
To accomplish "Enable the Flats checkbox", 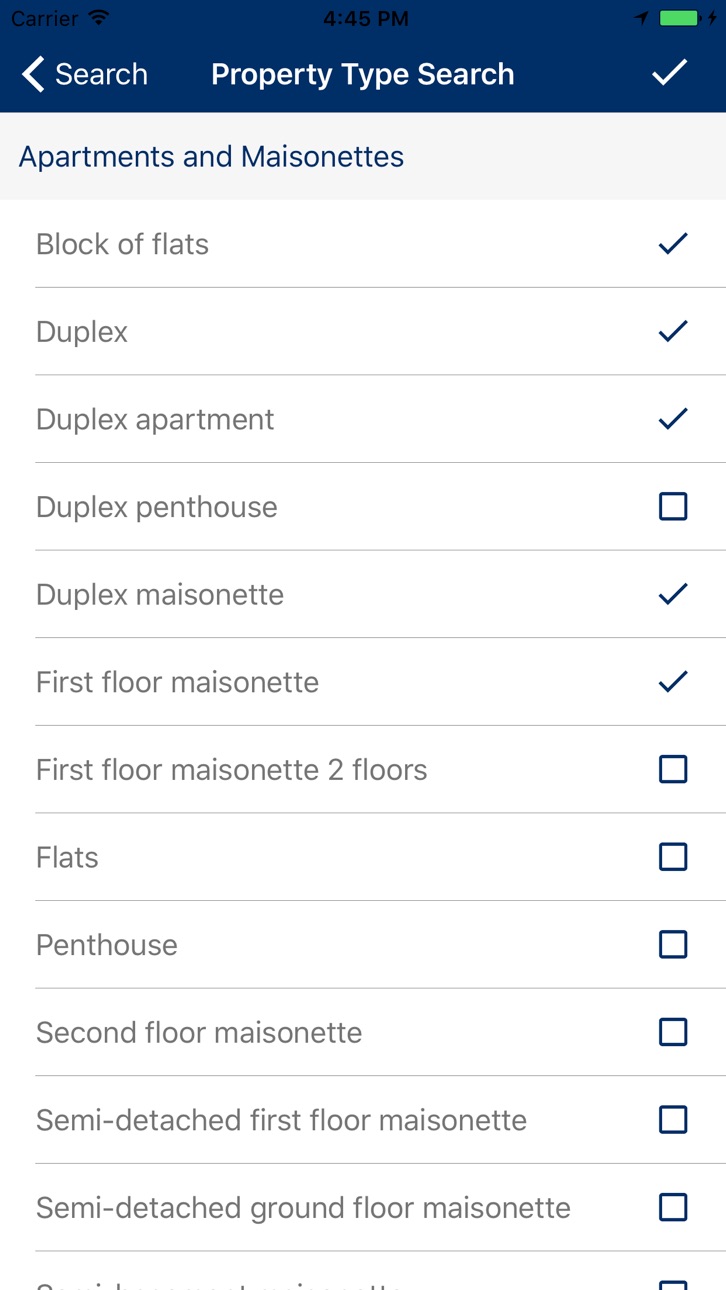I will click(673, 857).
